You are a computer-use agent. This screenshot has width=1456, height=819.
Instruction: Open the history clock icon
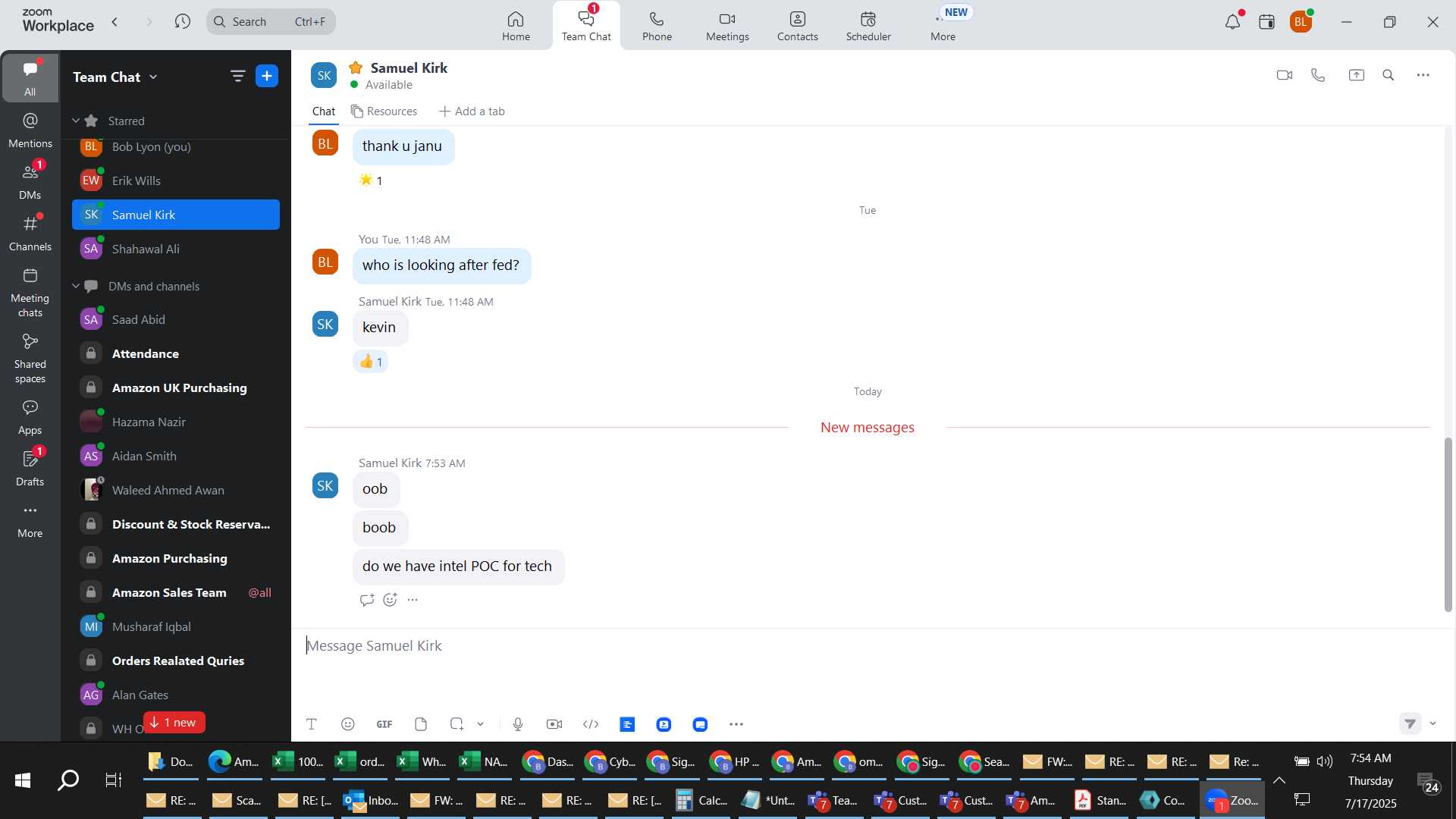click(x=182, y=21)
